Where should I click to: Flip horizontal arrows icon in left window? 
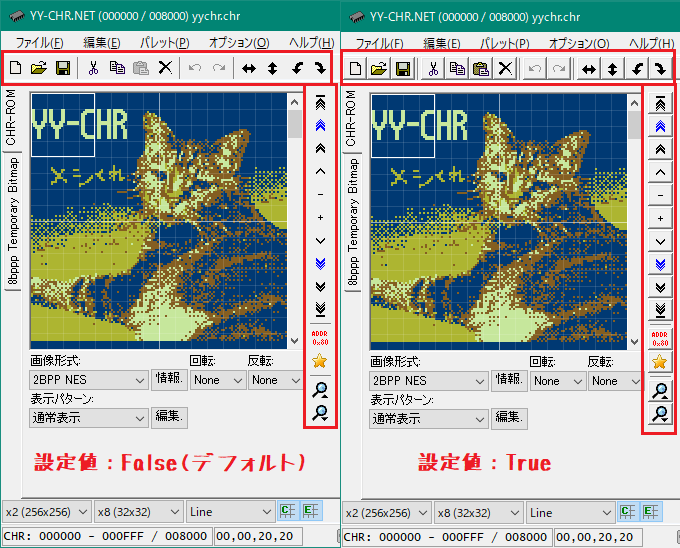click(x=249, y=68)
